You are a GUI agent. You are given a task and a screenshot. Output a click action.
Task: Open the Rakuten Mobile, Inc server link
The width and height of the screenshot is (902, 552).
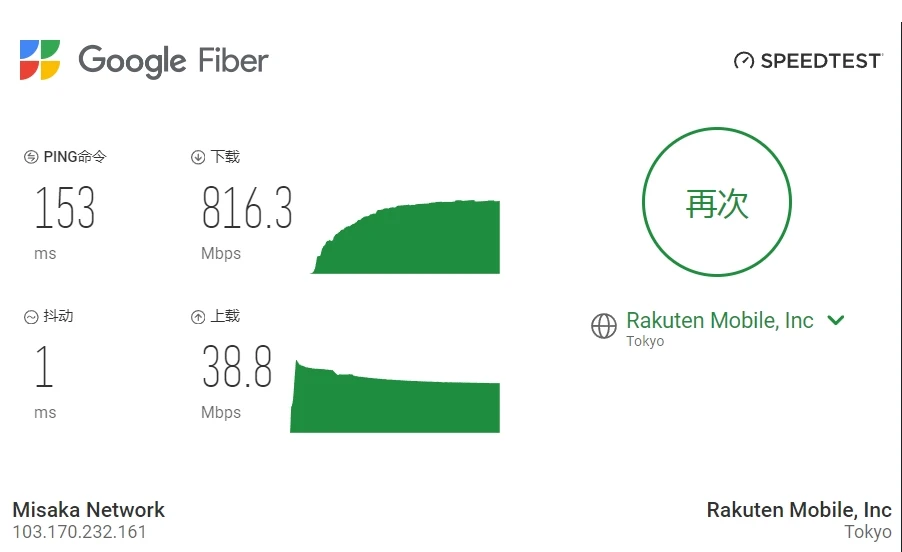[720, 320]
